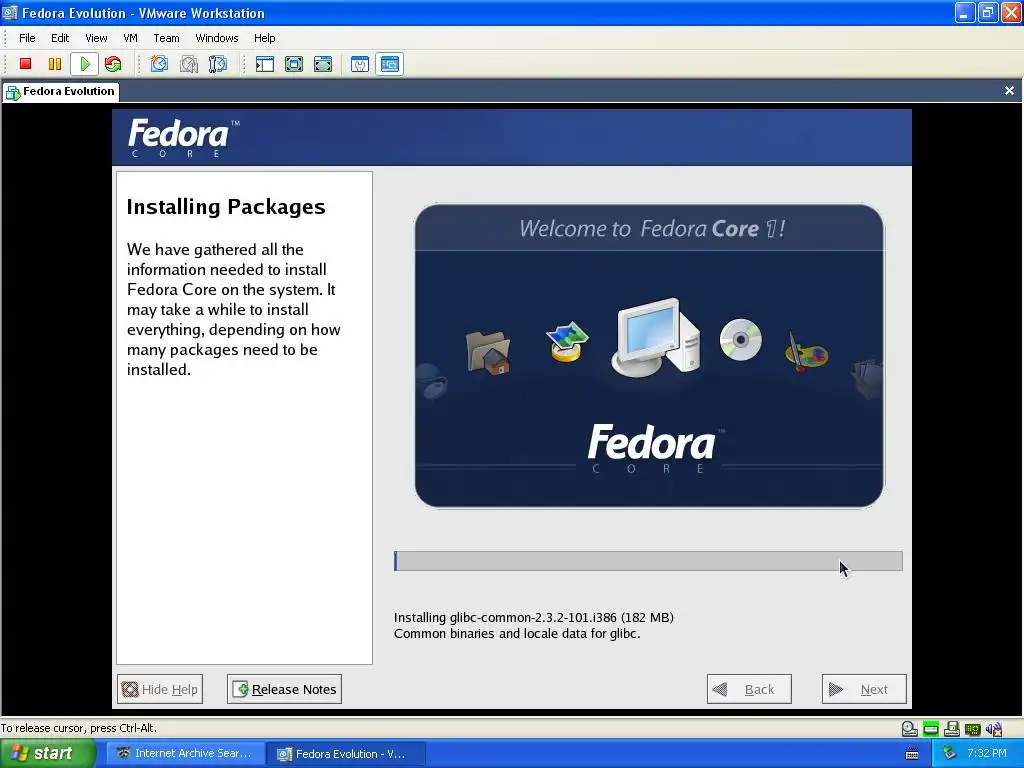Viewport: 1024px width, 768px height.
Task: Open the Snapshot Manager wrench icon
Action: (x=217, y=64)
